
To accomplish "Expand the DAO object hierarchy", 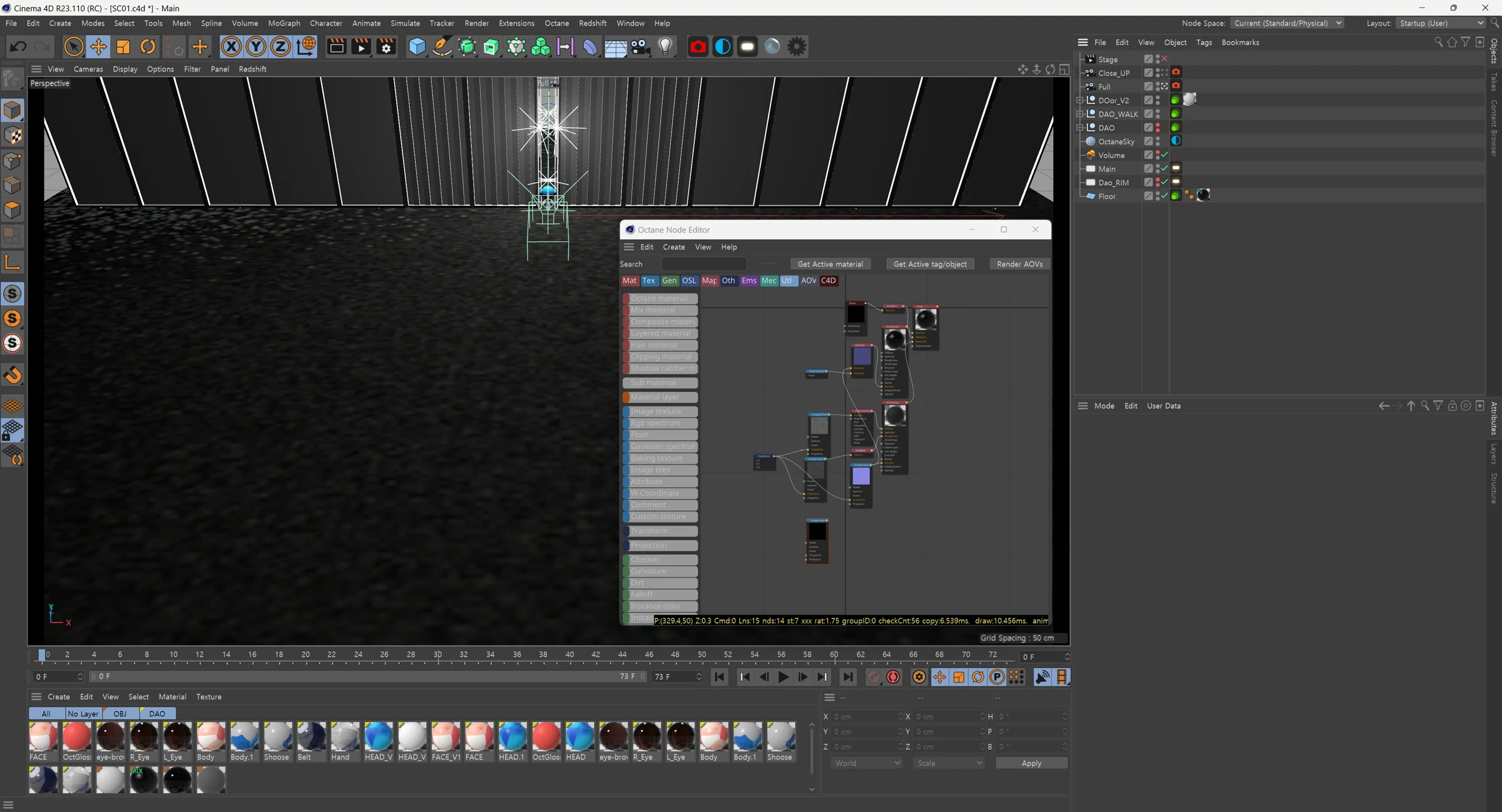I will point(1080,128).
